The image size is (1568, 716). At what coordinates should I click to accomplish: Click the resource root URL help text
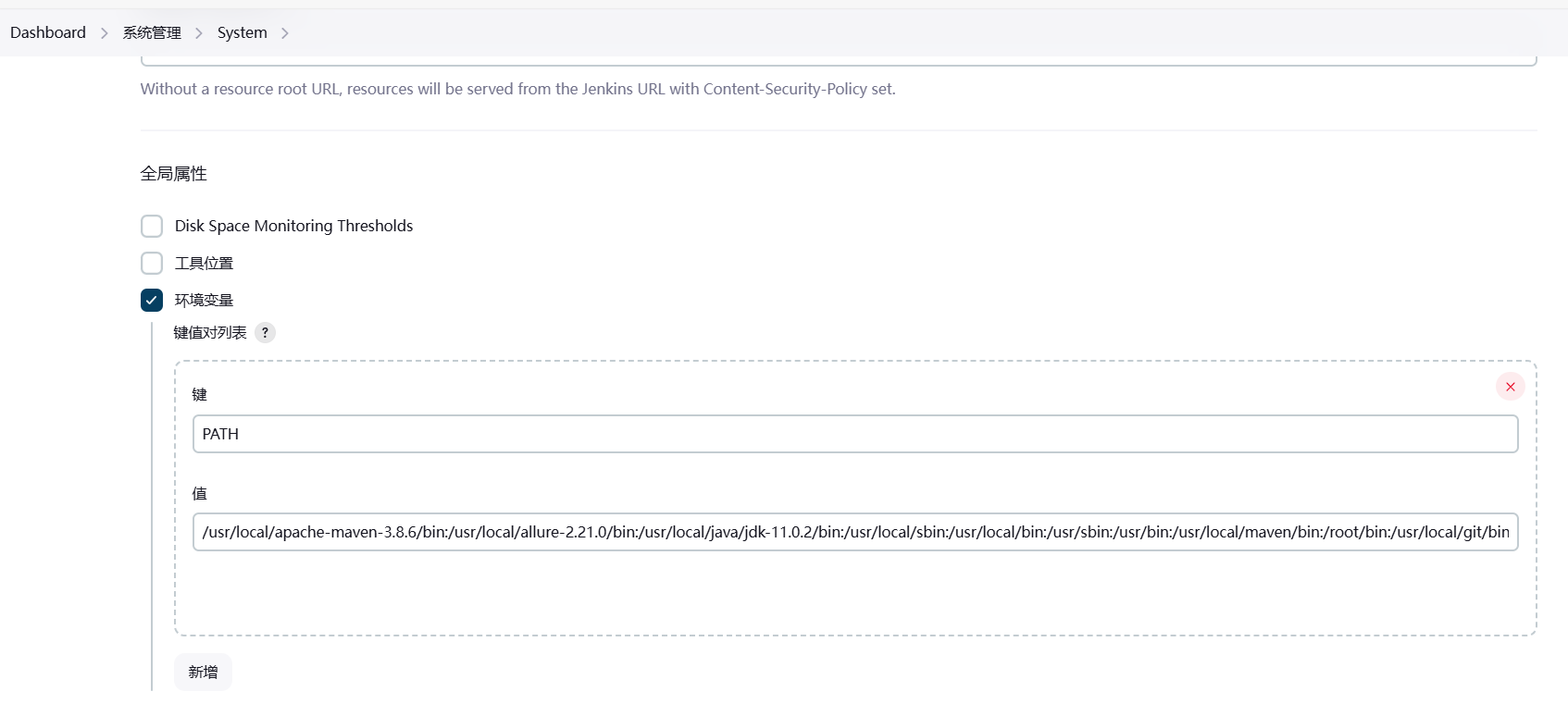click(x=518, y=89)
